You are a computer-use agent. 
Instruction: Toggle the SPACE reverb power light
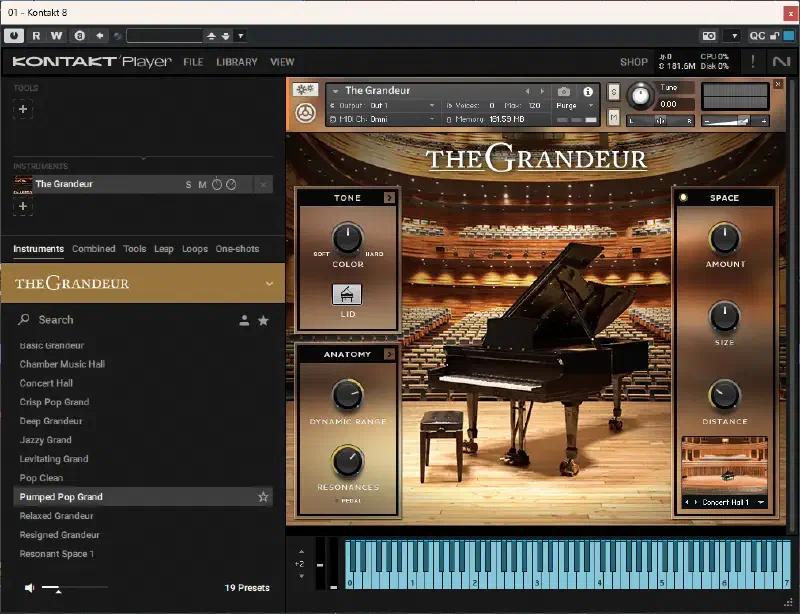point(683,197)
